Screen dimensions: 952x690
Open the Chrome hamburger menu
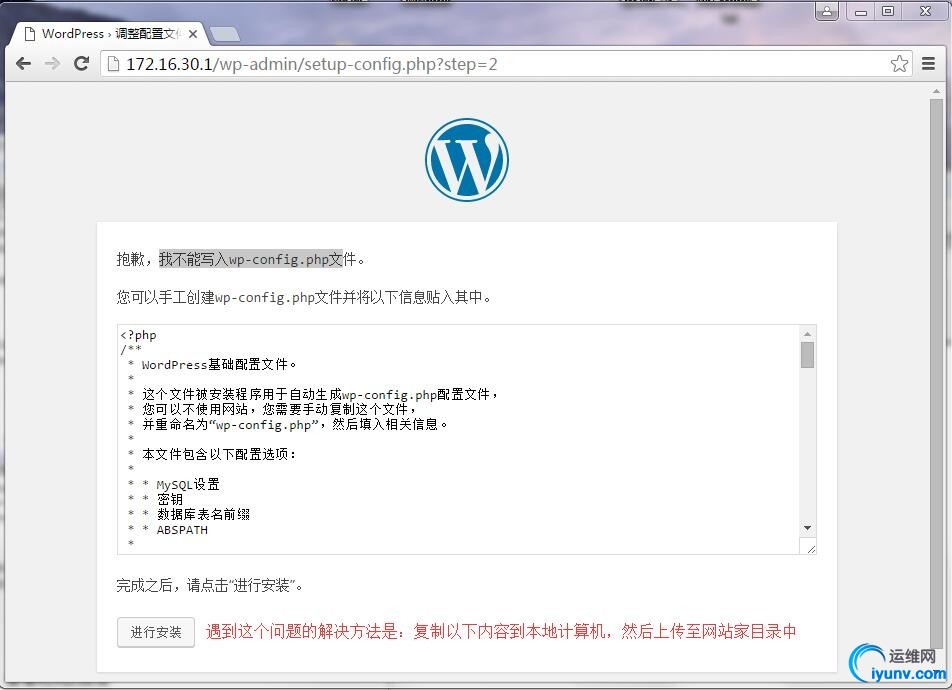coord(928,64)
